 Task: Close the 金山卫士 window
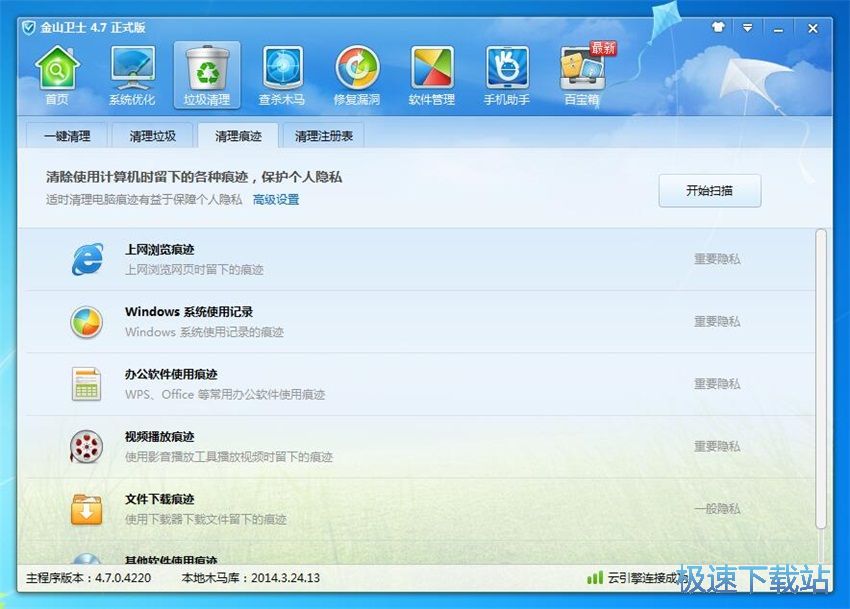813,28
